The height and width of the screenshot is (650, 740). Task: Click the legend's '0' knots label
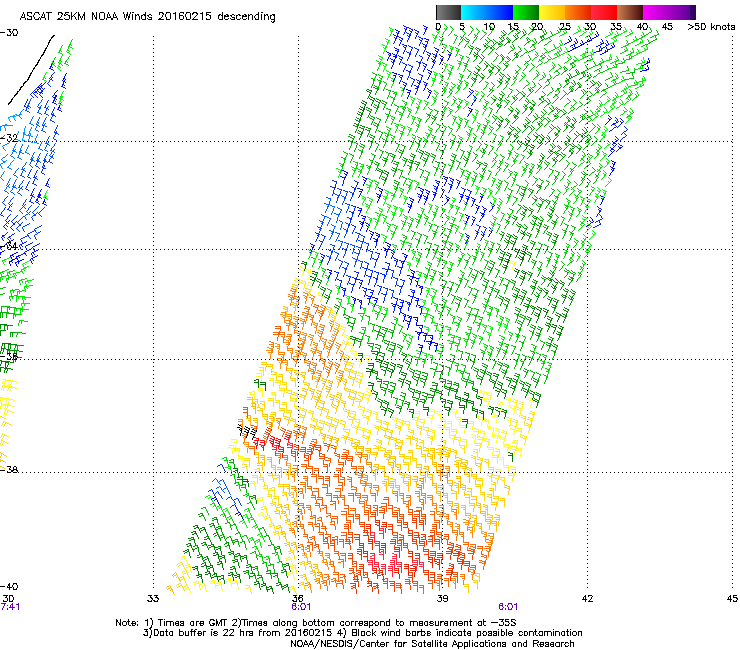click(438, 27)
